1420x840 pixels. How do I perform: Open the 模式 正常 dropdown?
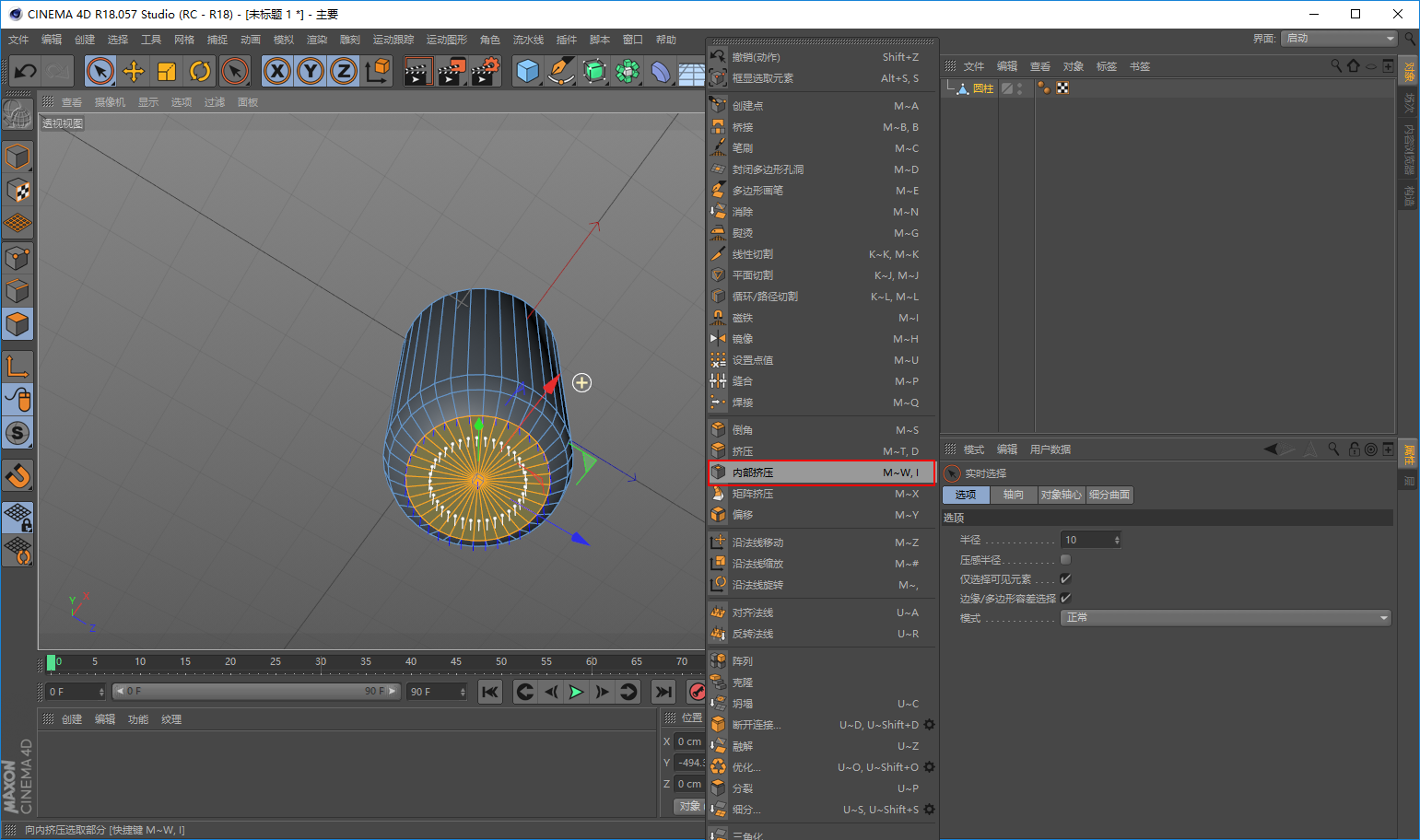tap(1226, 617)
